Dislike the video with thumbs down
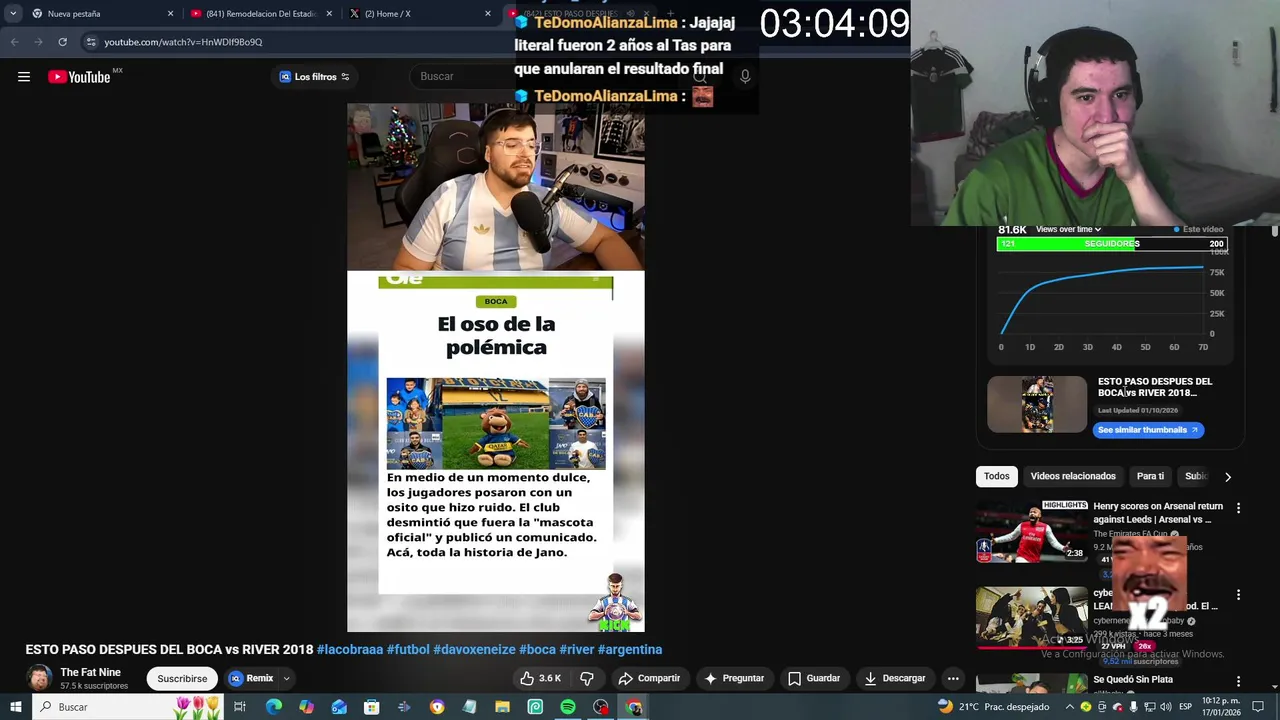The width and height of the screenshot is (1280, 720). tap(587, 678)
